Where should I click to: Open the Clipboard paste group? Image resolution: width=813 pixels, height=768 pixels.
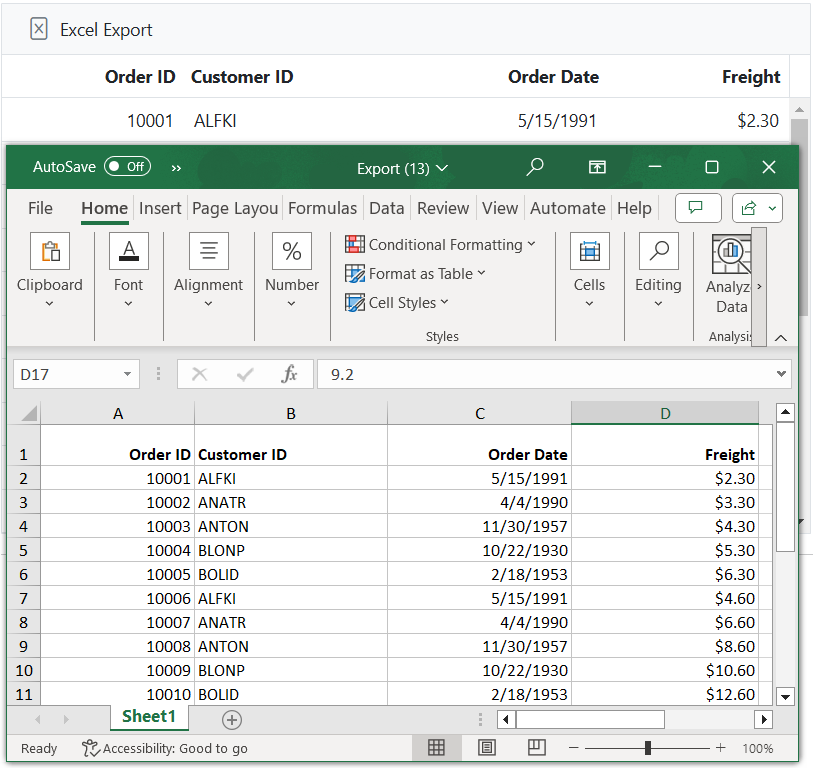pyautogui.click(x=50, y=251)
